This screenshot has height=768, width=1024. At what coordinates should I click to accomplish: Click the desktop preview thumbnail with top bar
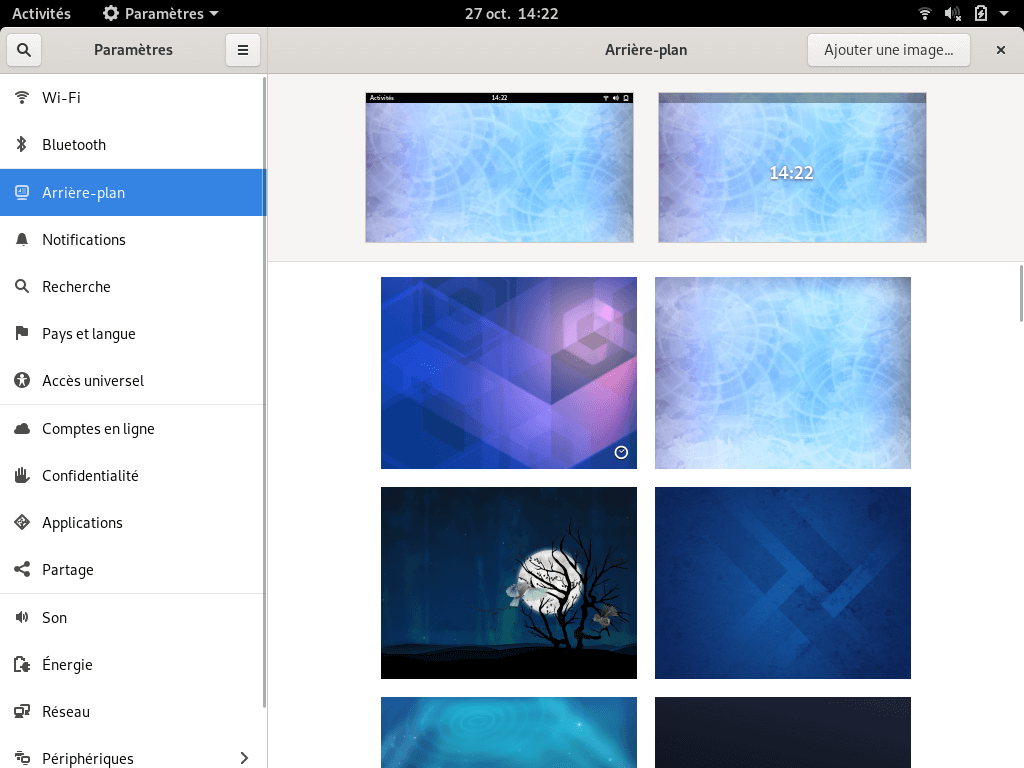point(500,168)
